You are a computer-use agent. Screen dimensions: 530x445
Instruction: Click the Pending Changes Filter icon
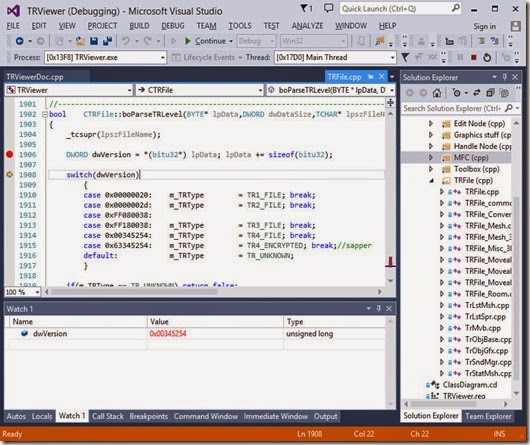pos(456,93)
